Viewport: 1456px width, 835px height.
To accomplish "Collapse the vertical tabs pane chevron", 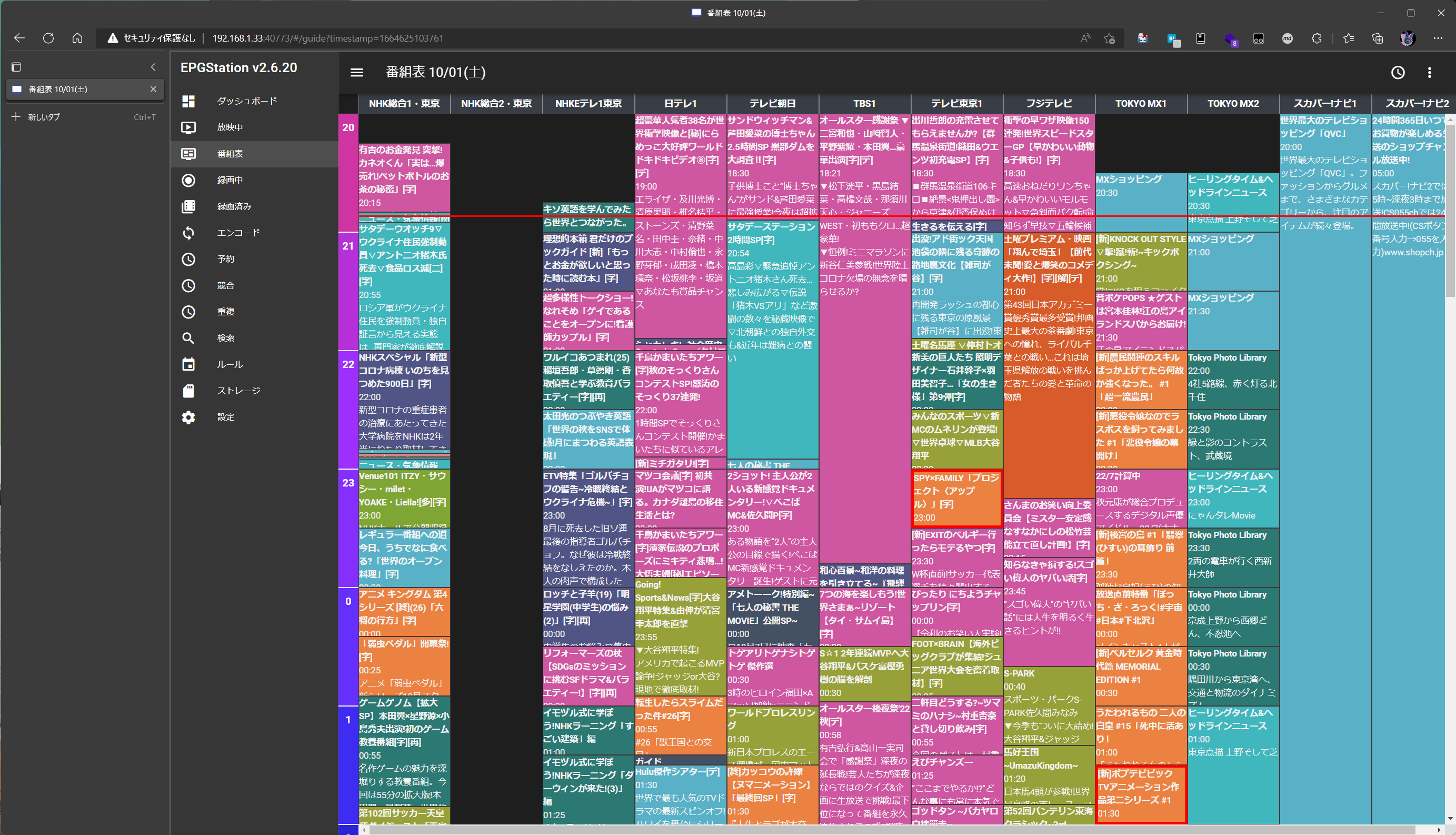I will (153, 67).
